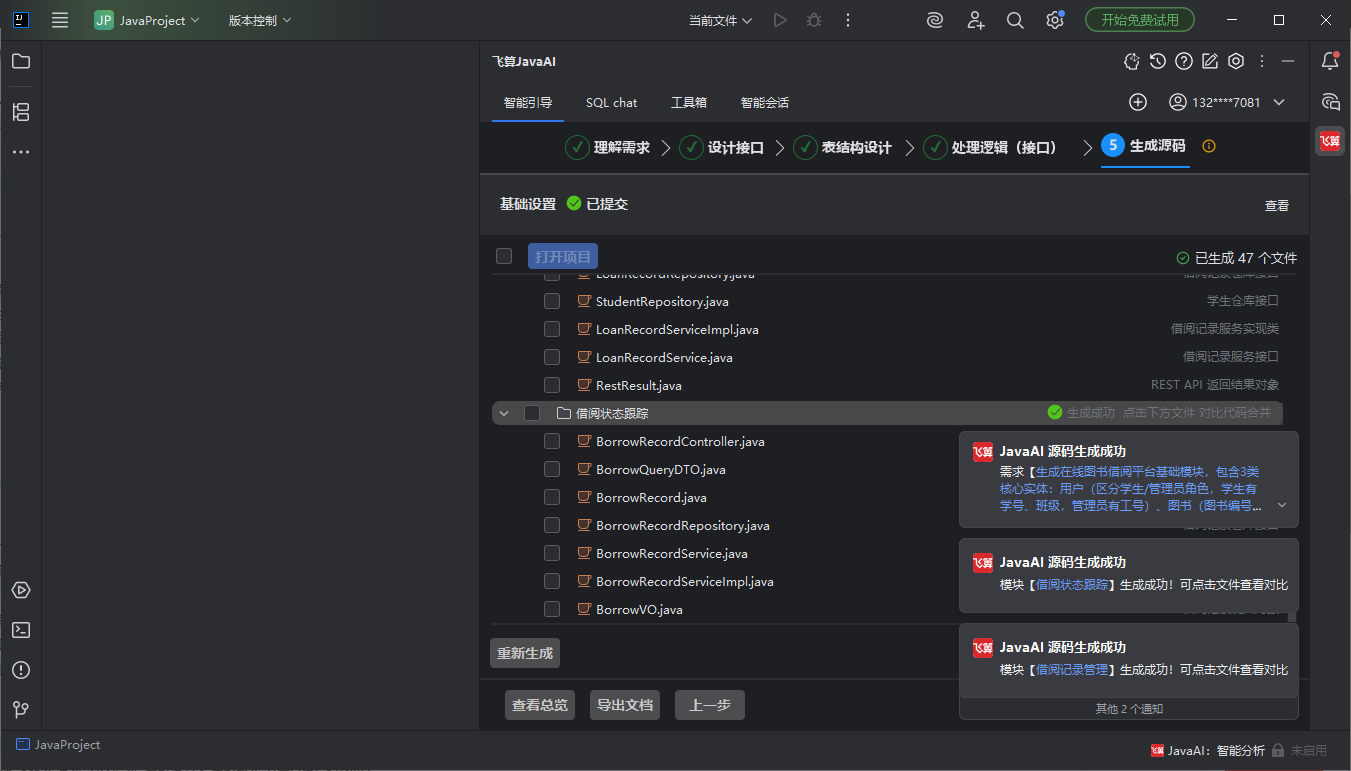The image size is (1351, 771).
Task: Switch to the 工具箱 tab
Action: click(689, 102)
